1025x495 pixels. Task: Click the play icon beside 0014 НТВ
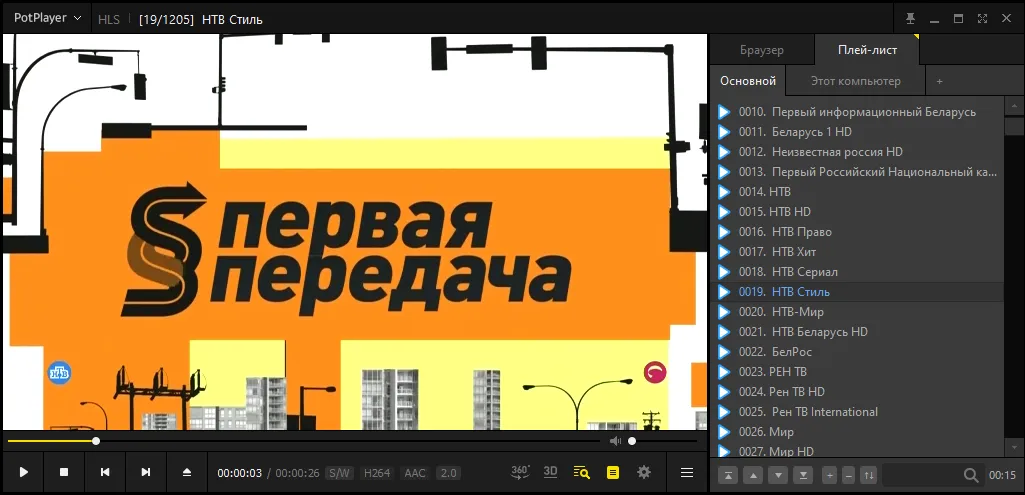click(724, 192)
